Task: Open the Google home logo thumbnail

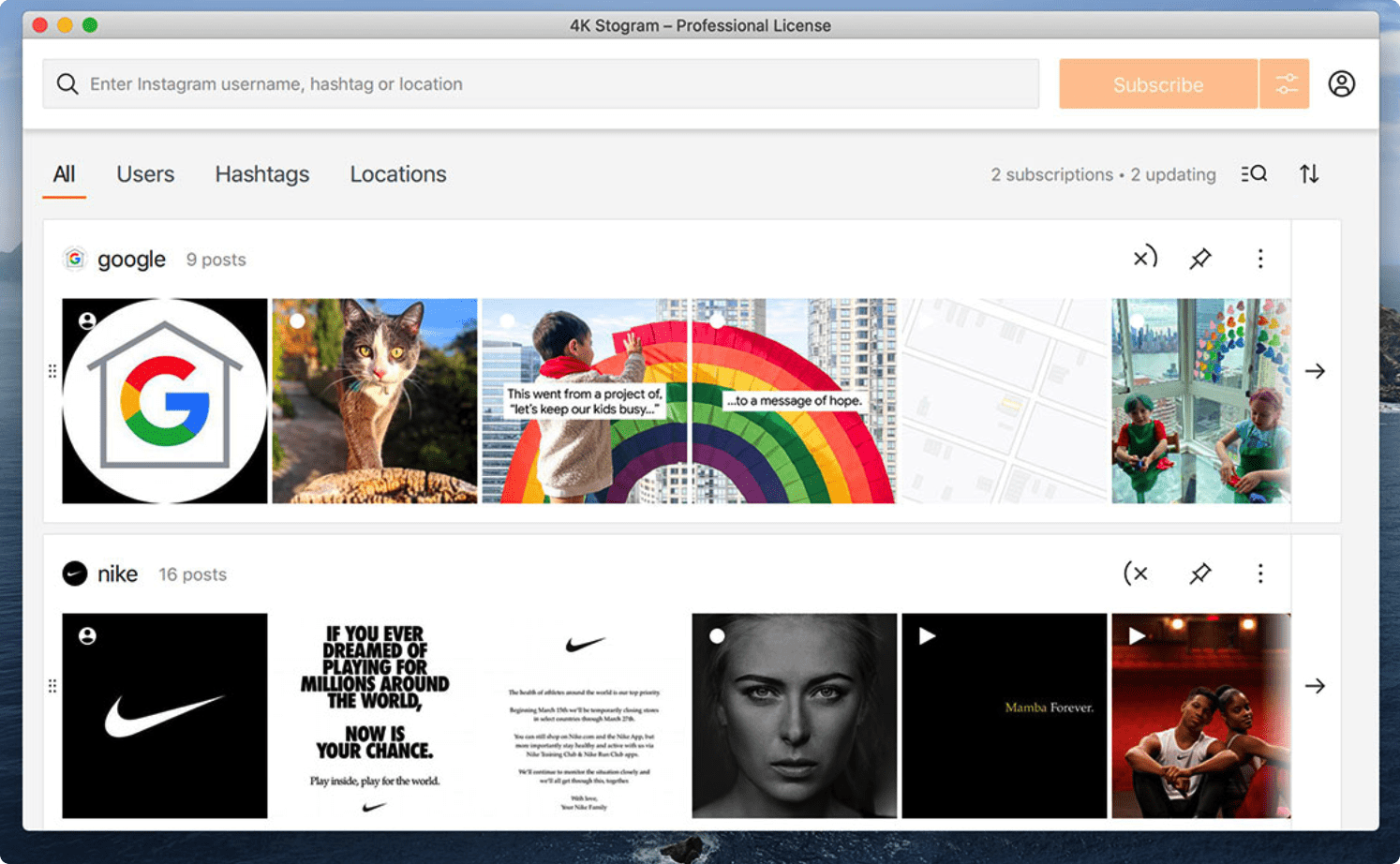Action: click(165, 401)
